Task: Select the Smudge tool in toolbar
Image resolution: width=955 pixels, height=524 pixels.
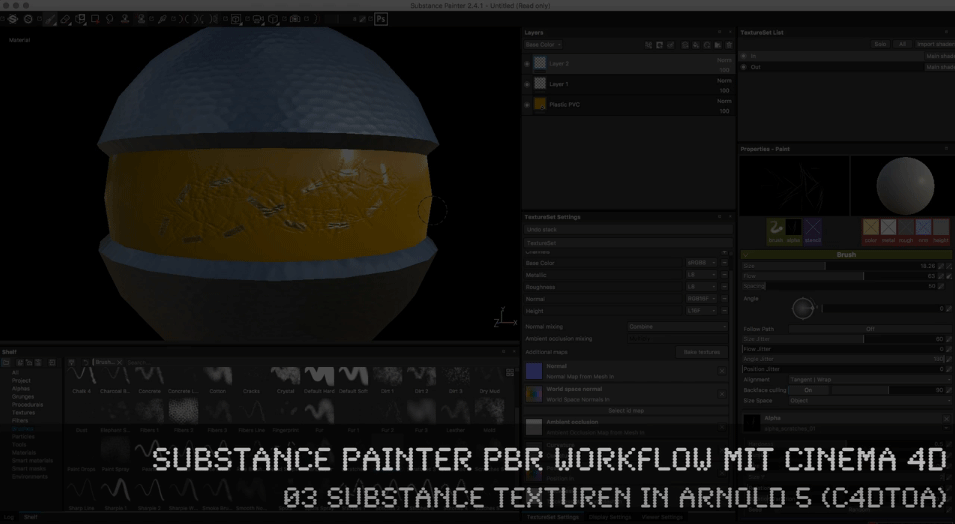Action: [x=110, y=19]
